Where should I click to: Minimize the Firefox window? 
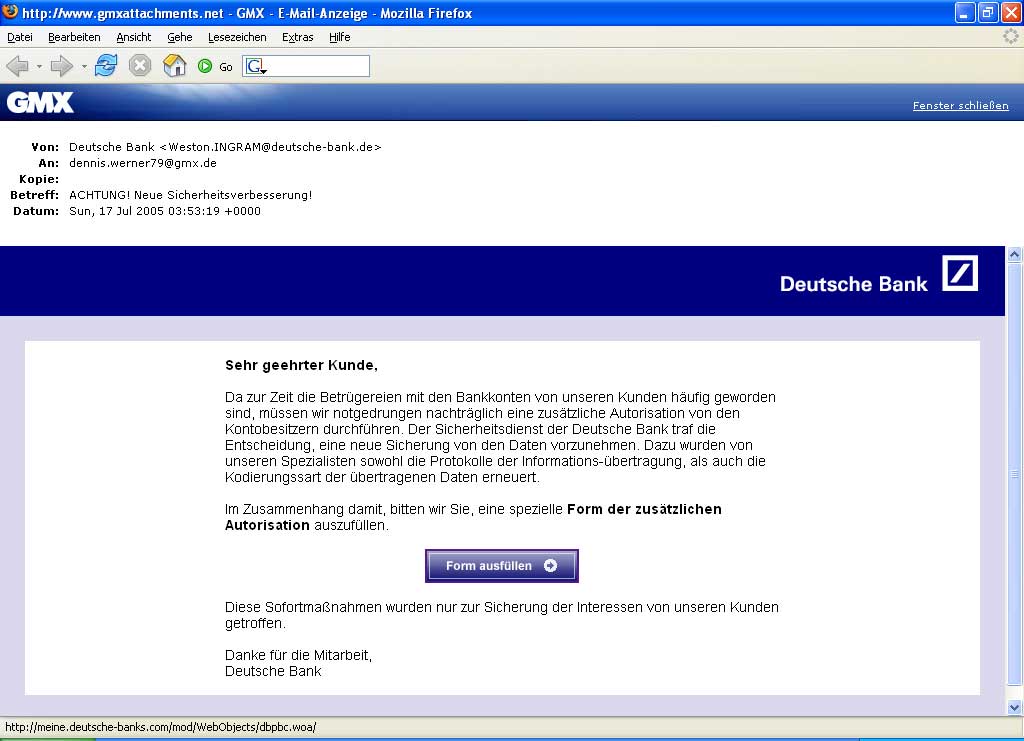coord(965,12)
